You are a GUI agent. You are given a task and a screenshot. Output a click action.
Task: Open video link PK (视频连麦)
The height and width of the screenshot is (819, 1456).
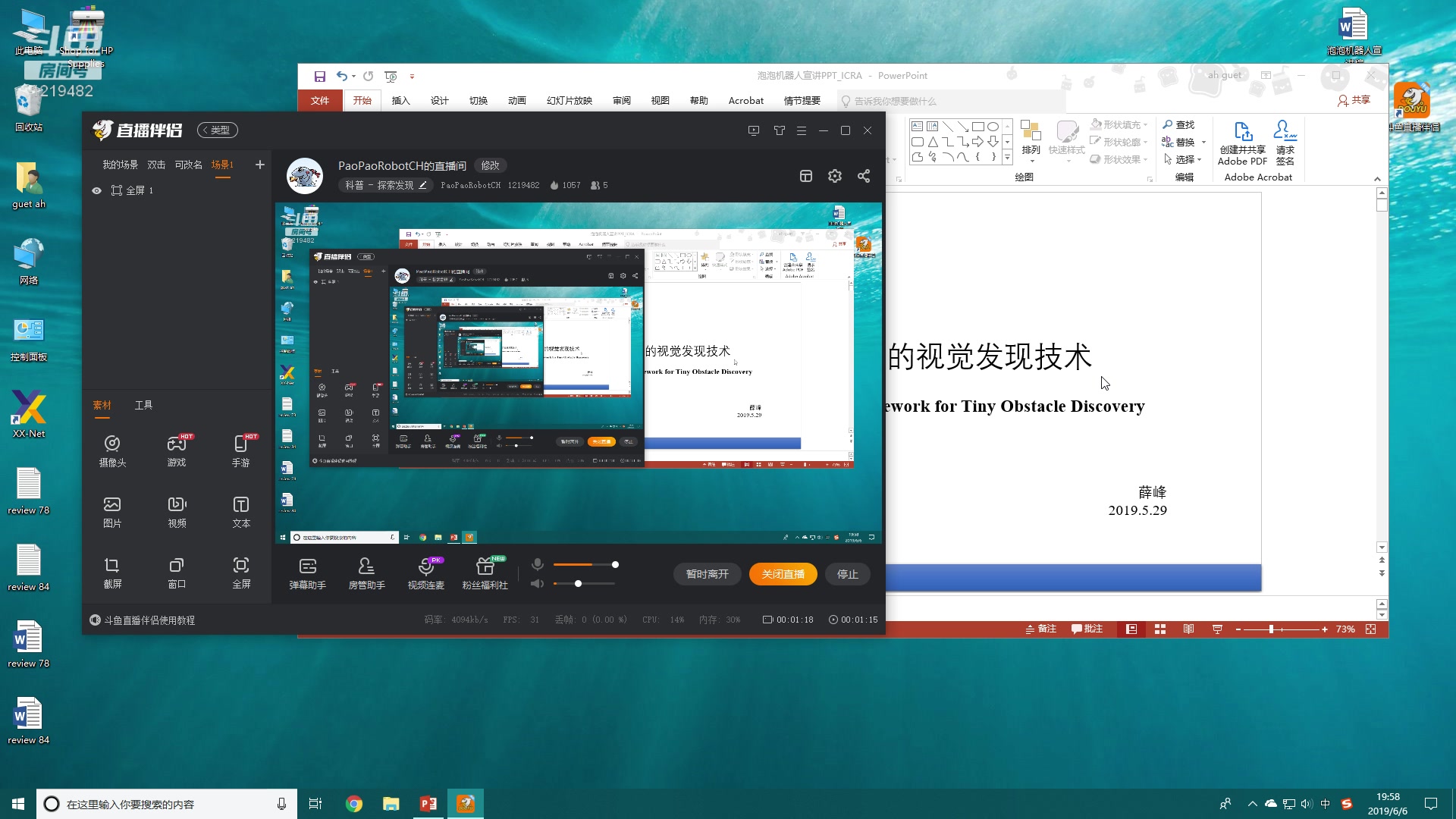[426, 574]
